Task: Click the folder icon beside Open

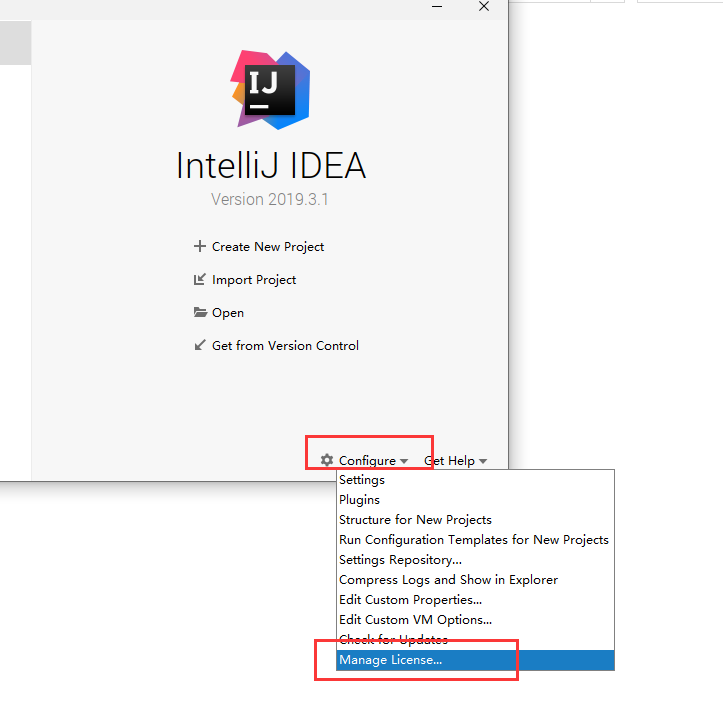Action: [x=200, y=312]
